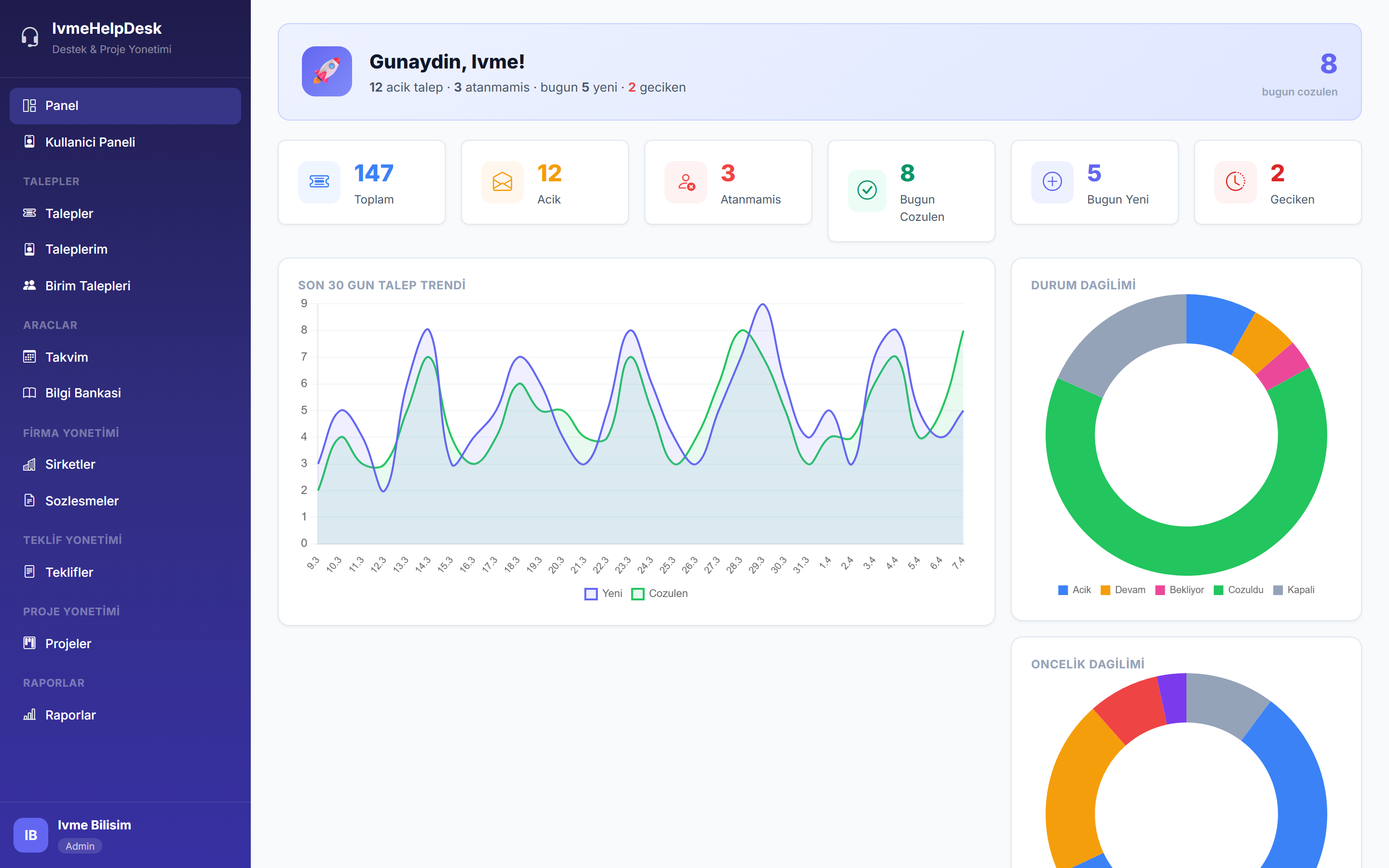Switch to the Kullanici Paneli view
Viewport: 1389px width, 868px height.
tap(91, 142)
